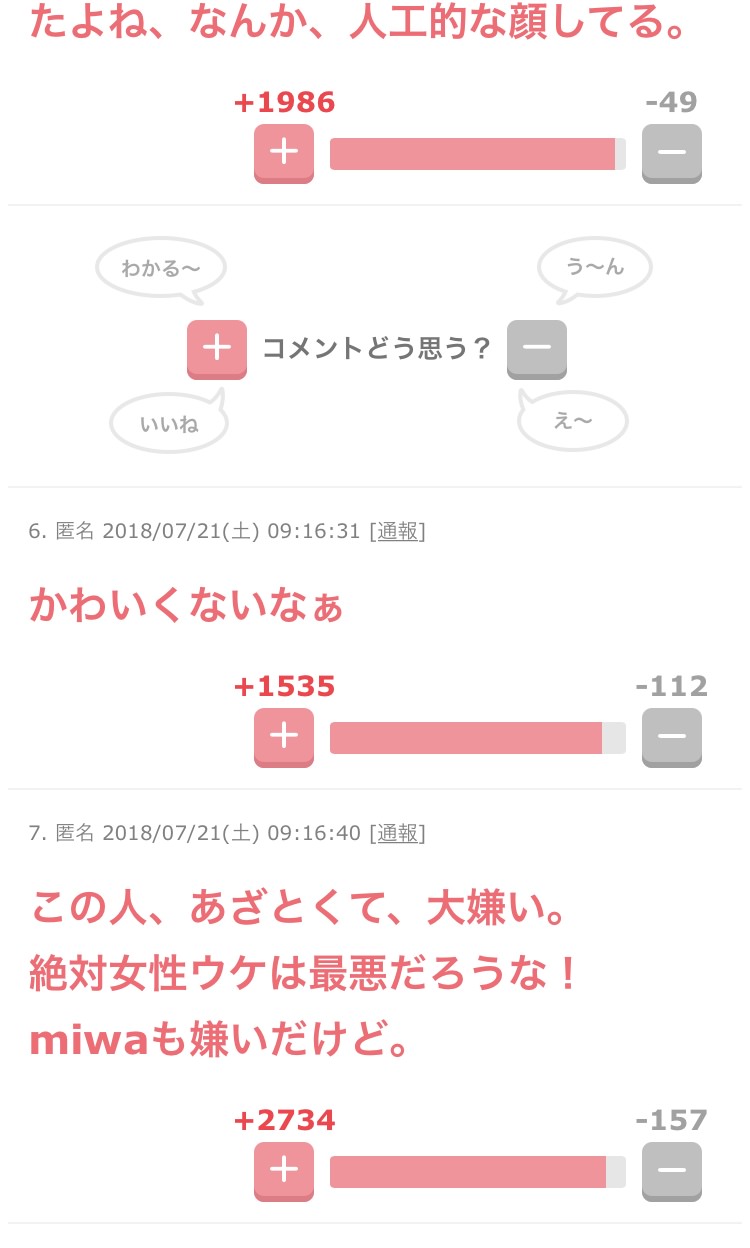The image size is (750, 1248).
Task: Click the vote ratio bar of comment 7
Action: [478, 1172]
